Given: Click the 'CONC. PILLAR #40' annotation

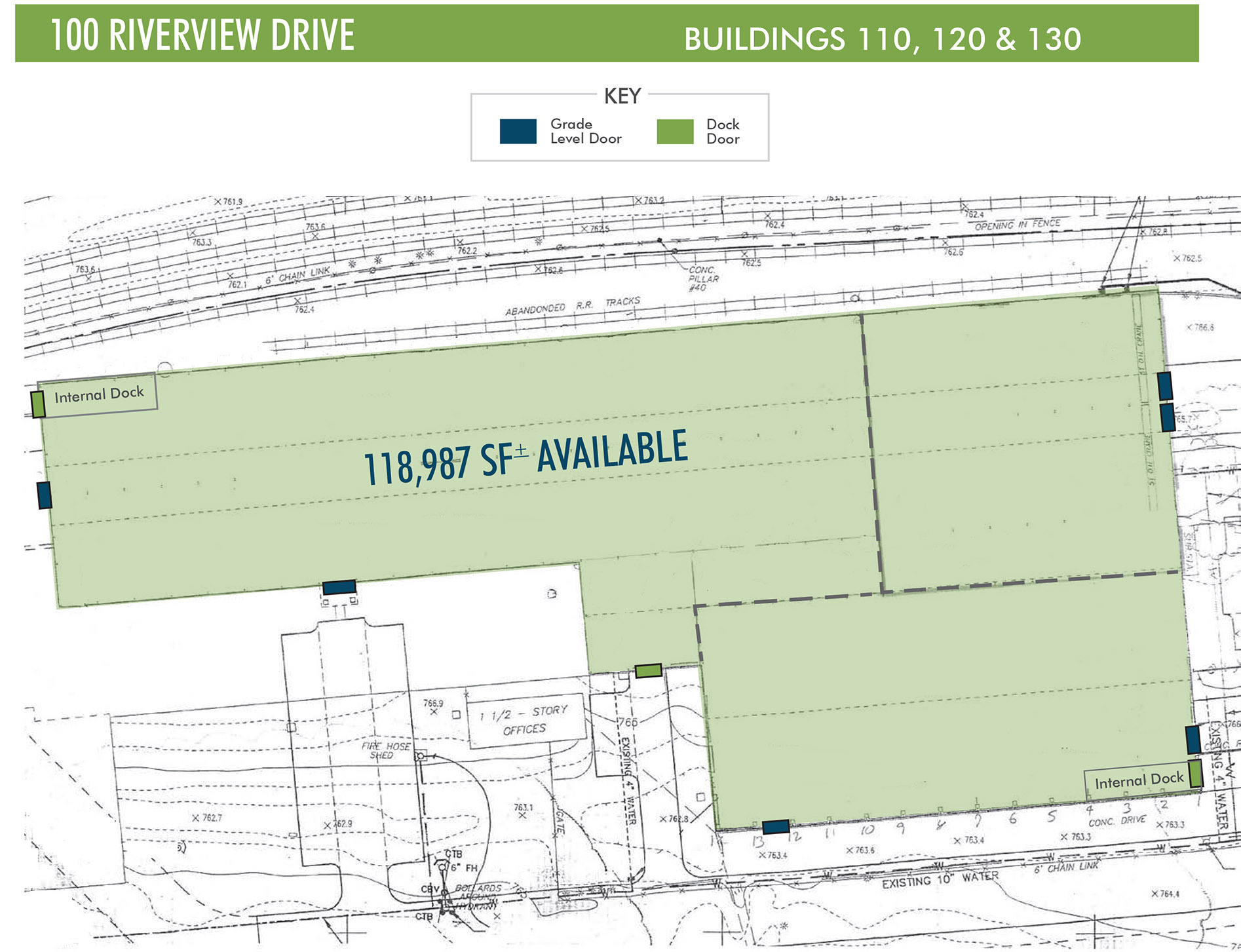Looking at the screenshot, I should tap(703, 278).
